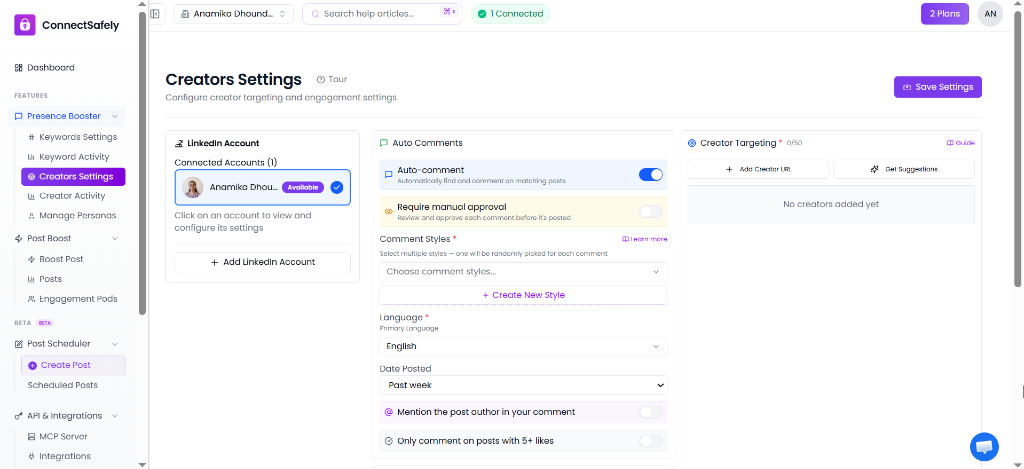The height and width of the screenshot is (469, 1024).
Task: Click the MCP Server icon
Action: [x=31, y=436]
